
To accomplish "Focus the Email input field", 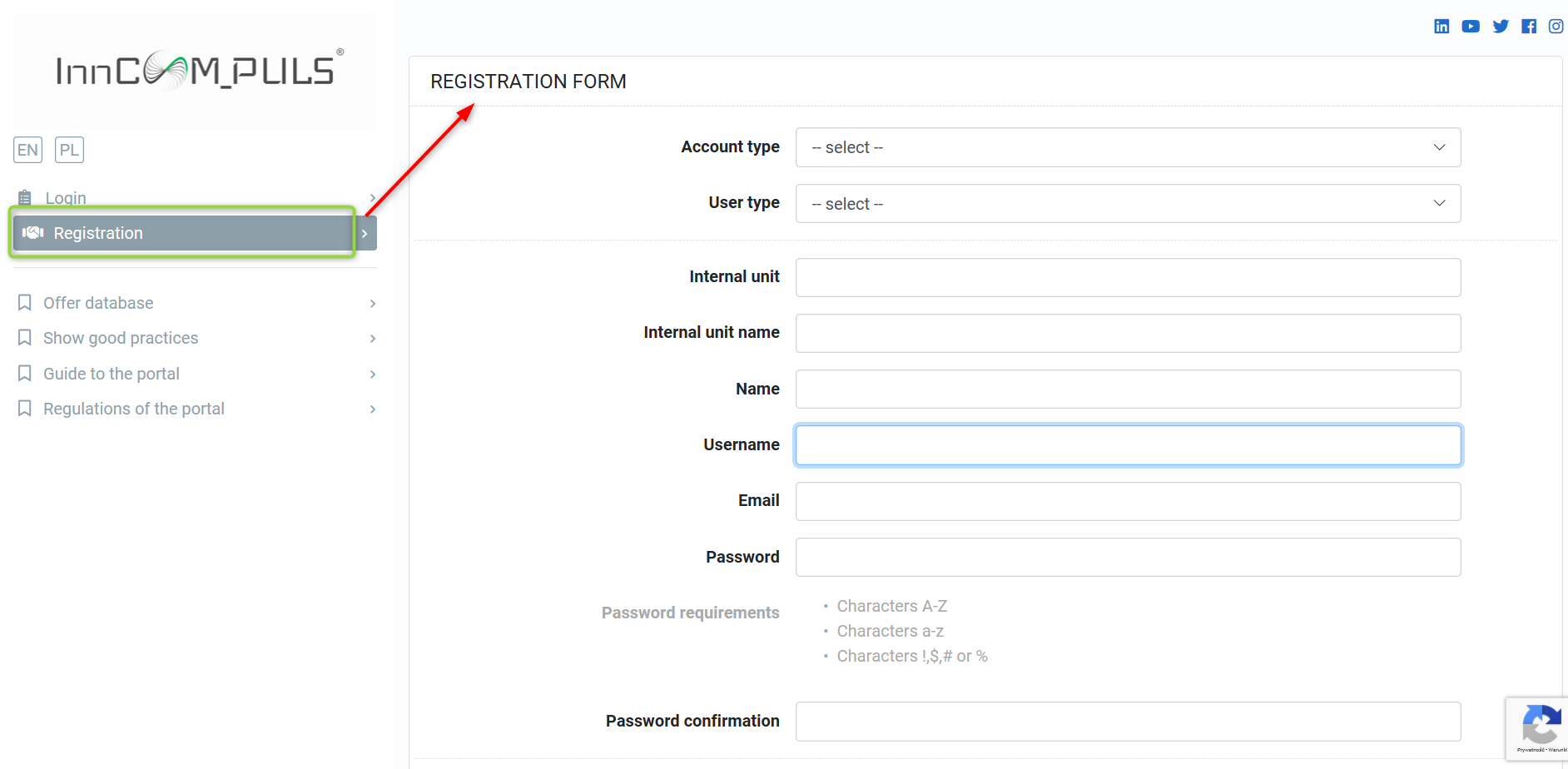I will point(1128,501).
